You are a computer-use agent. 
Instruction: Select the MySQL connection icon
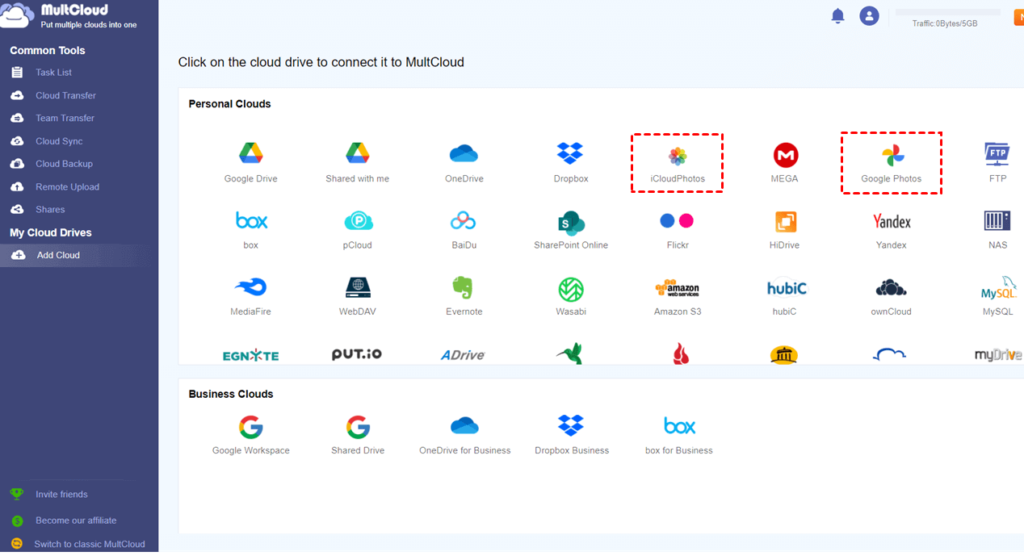[999, 289]
